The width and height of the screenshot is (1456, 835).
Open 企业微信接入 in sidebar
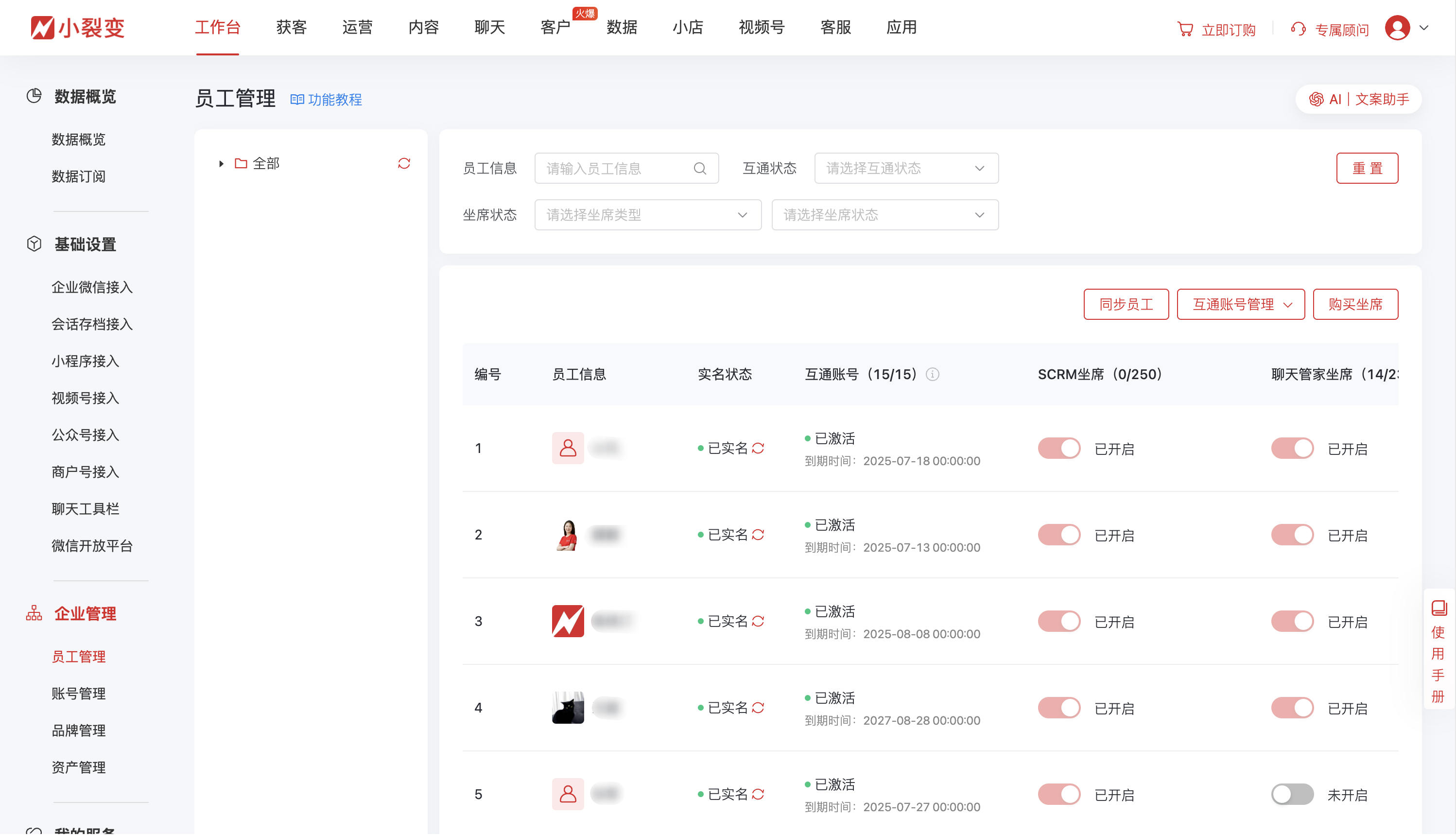click(92, 287)
